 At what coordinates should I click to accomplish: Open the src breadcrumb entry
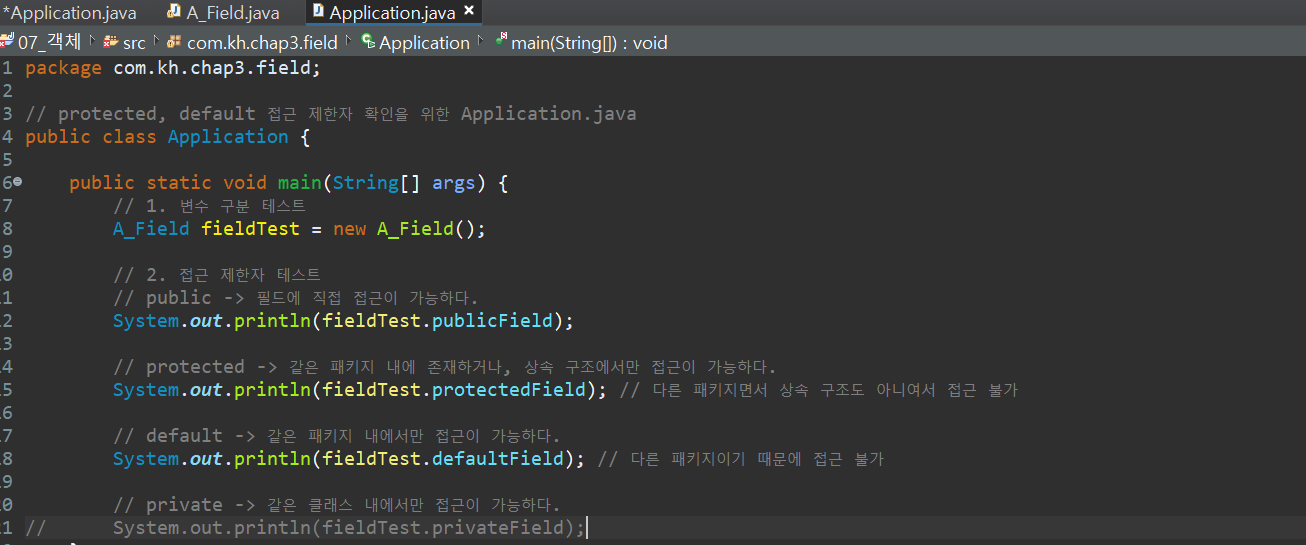coord(134,42)
